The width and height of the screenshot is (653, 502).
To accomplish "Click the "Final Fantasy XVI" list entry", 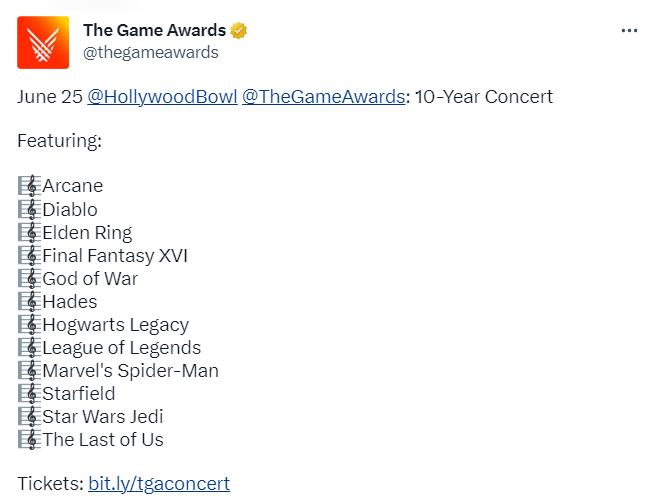I will coord(115,256).
